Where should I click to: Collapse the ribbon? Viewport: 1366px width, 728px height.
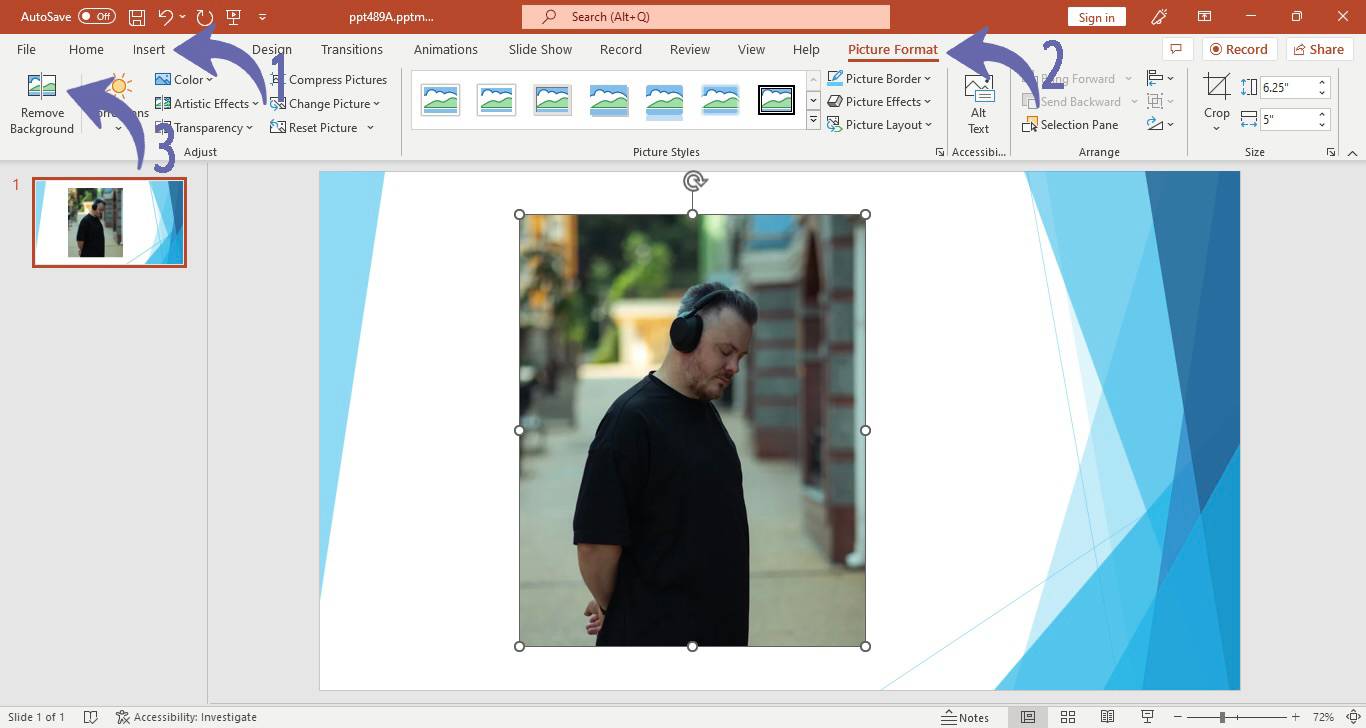click(1352, 153)
